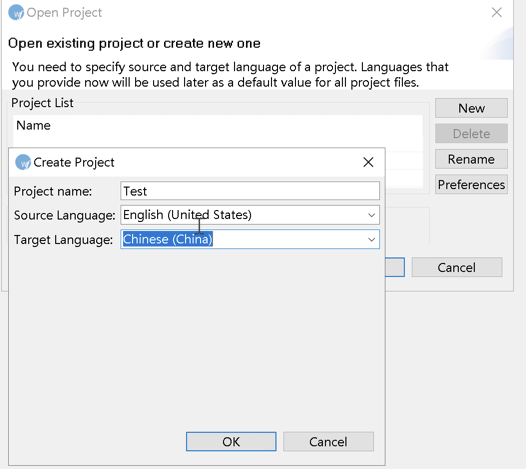
Task: Click the English (United States) combo text
Action: coord(187,215)
